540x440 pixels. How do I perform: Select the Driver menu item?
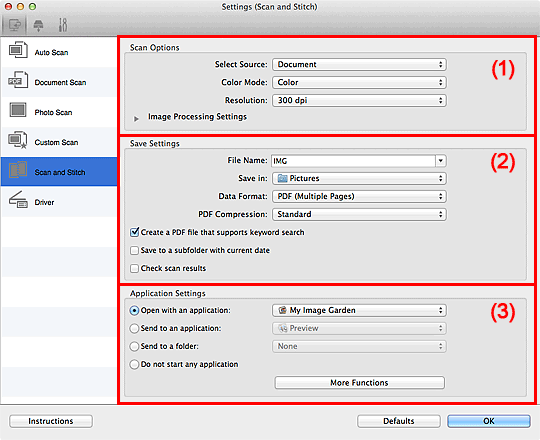tap(59, 202)
